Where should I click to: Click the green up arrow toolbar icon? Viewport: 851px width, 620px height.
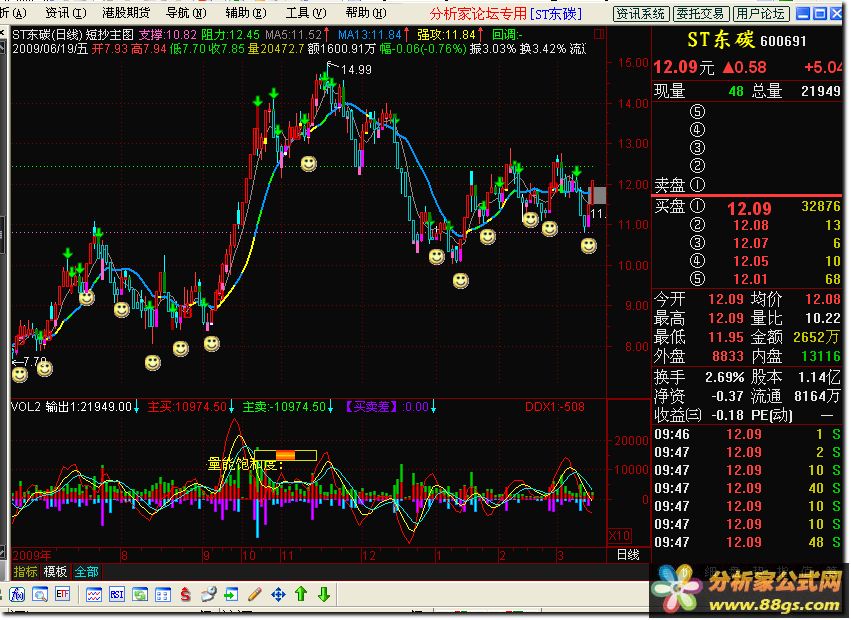(301, 594)
